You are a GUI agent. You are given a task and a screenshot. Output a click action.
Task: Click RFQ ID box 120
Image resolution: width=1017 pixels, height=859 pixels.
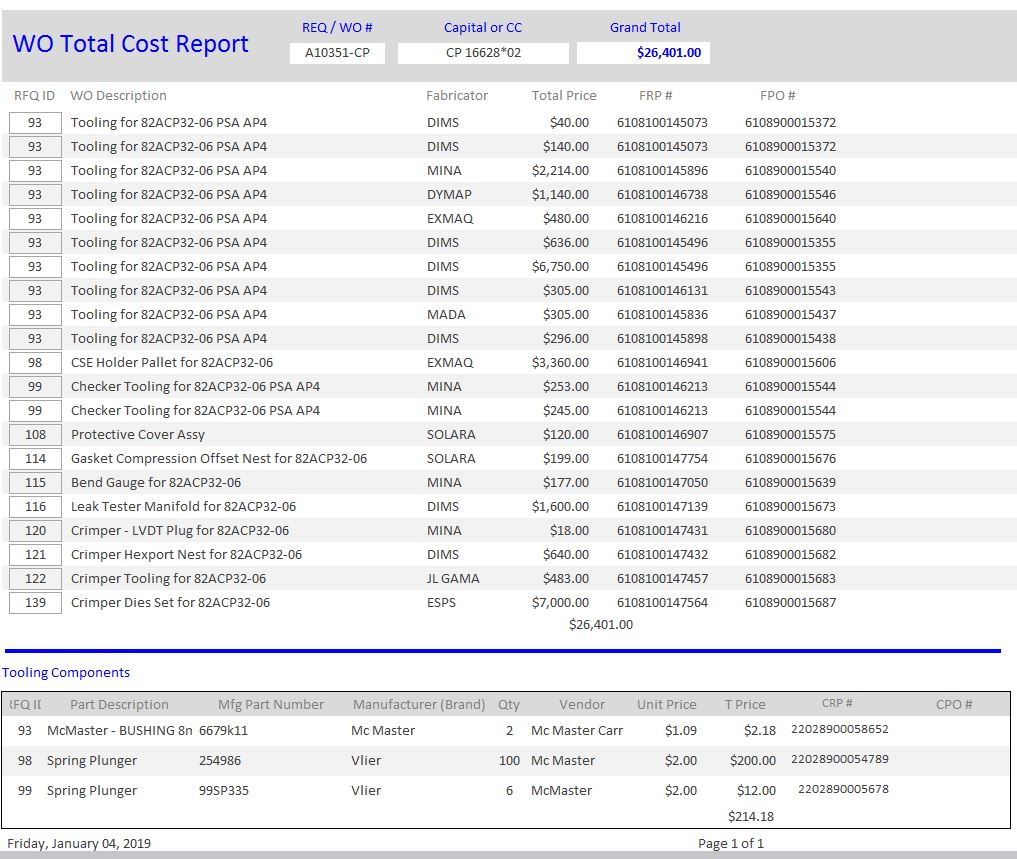(x=35, y=531)
